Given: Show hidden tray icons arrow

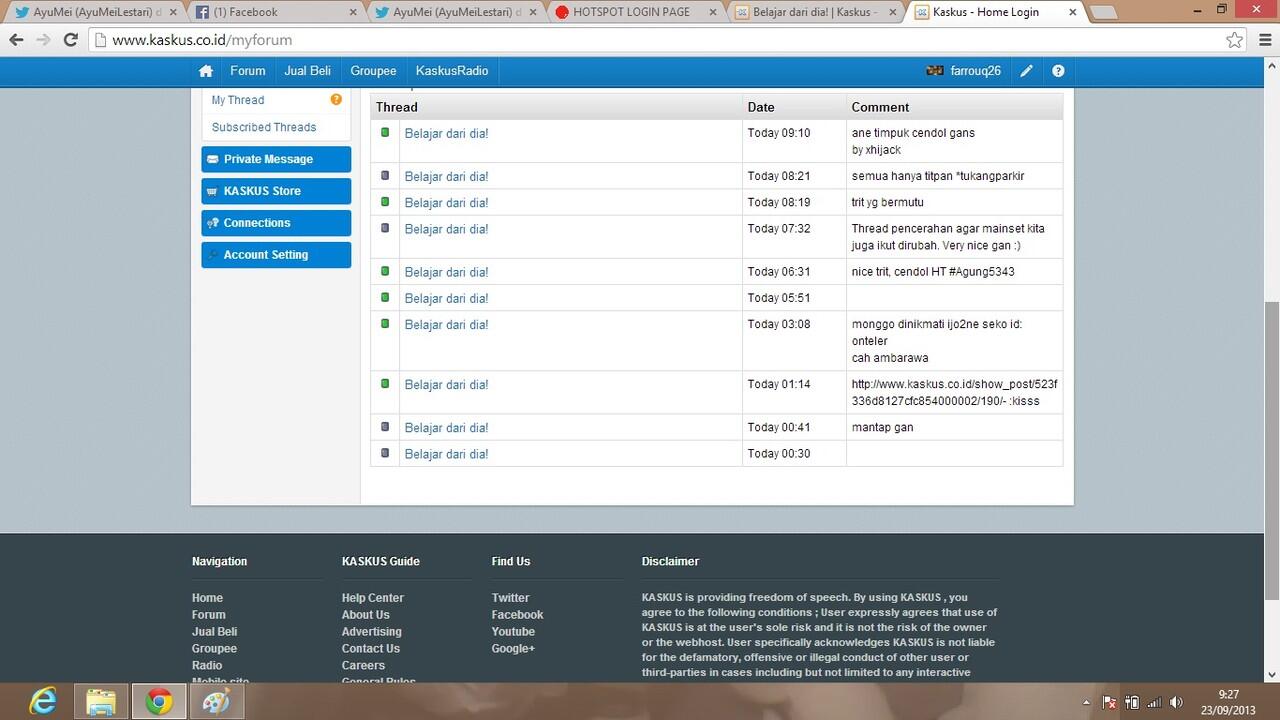Looking at the screenshot, I should coord(1087,702).
